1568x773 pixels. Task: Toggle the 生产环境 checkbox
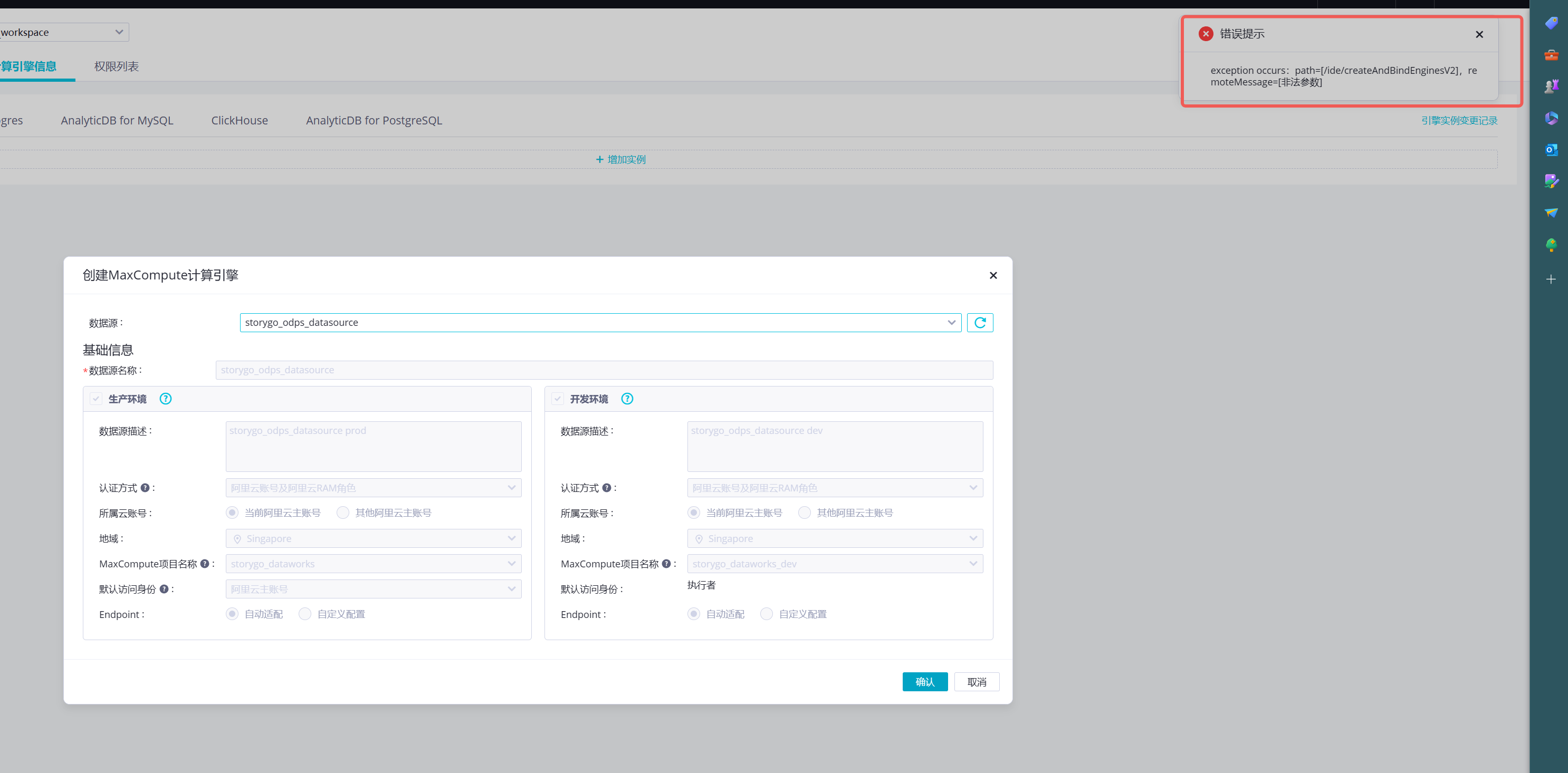(96, 399)
